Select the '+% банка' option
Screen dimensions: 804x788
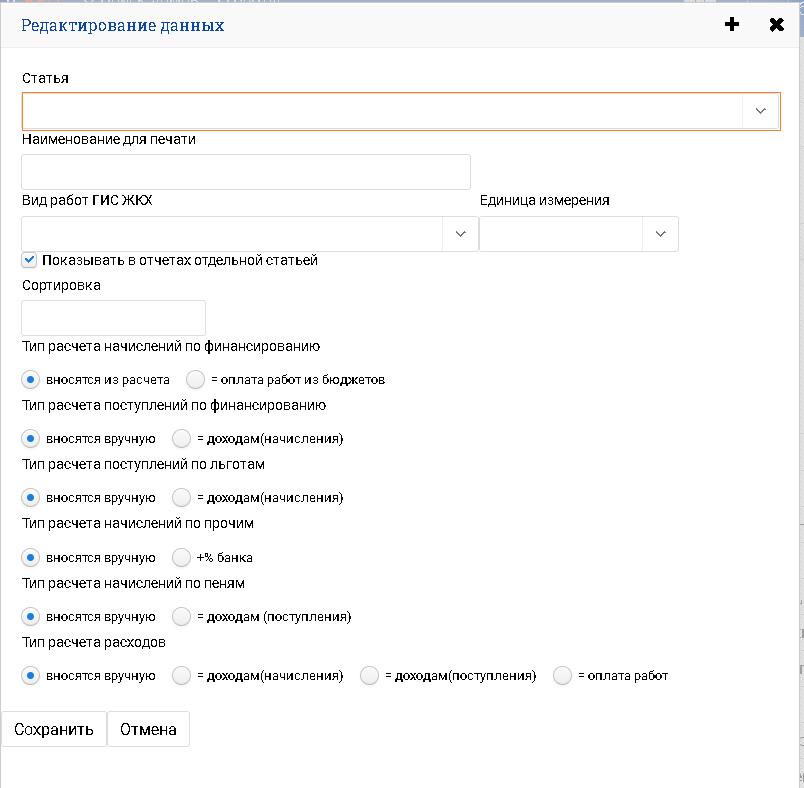181,557
